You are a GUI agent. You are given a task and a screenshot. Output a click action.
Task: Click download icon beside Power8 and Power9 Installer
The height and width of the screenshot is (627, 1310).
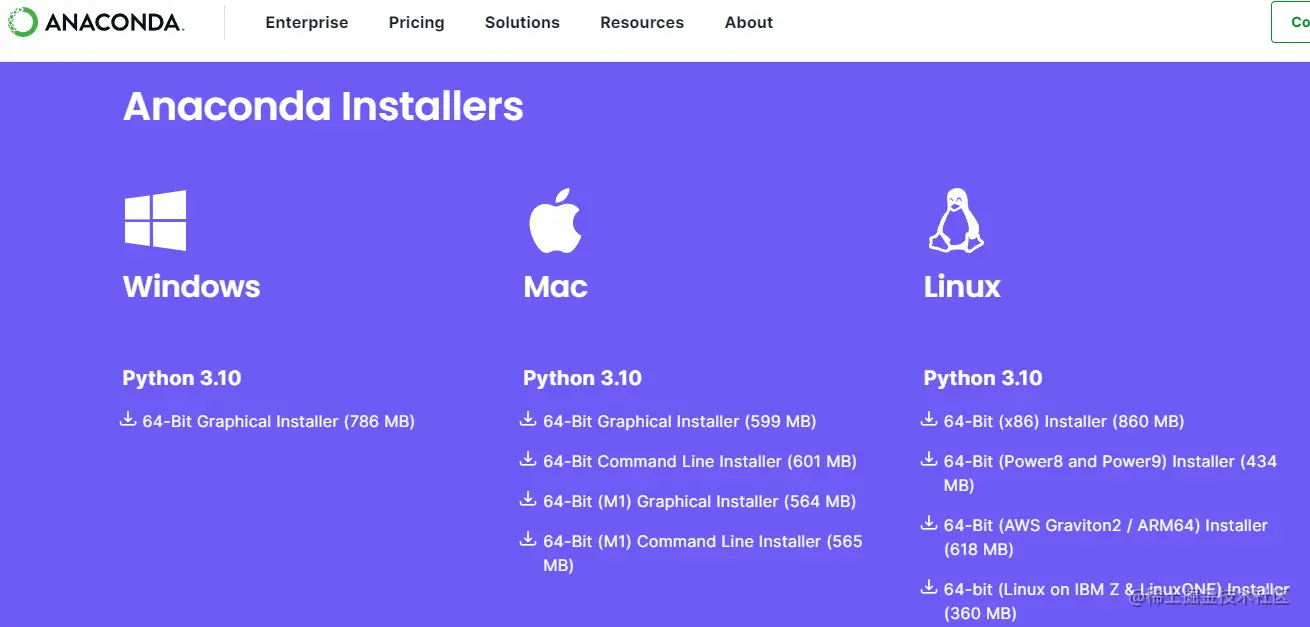tap(929, 460)
